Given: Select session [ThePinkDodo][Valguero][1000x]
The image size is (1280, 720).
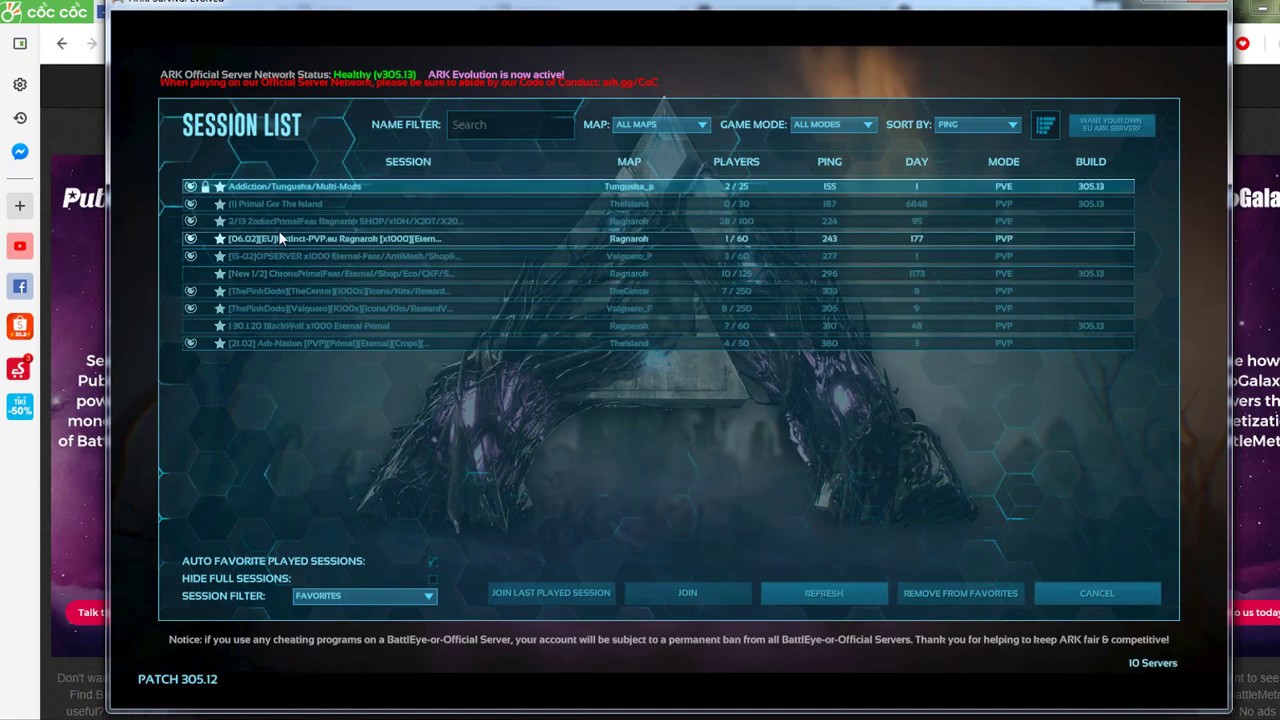Looking at the screenshot, I should click(658, 308).
